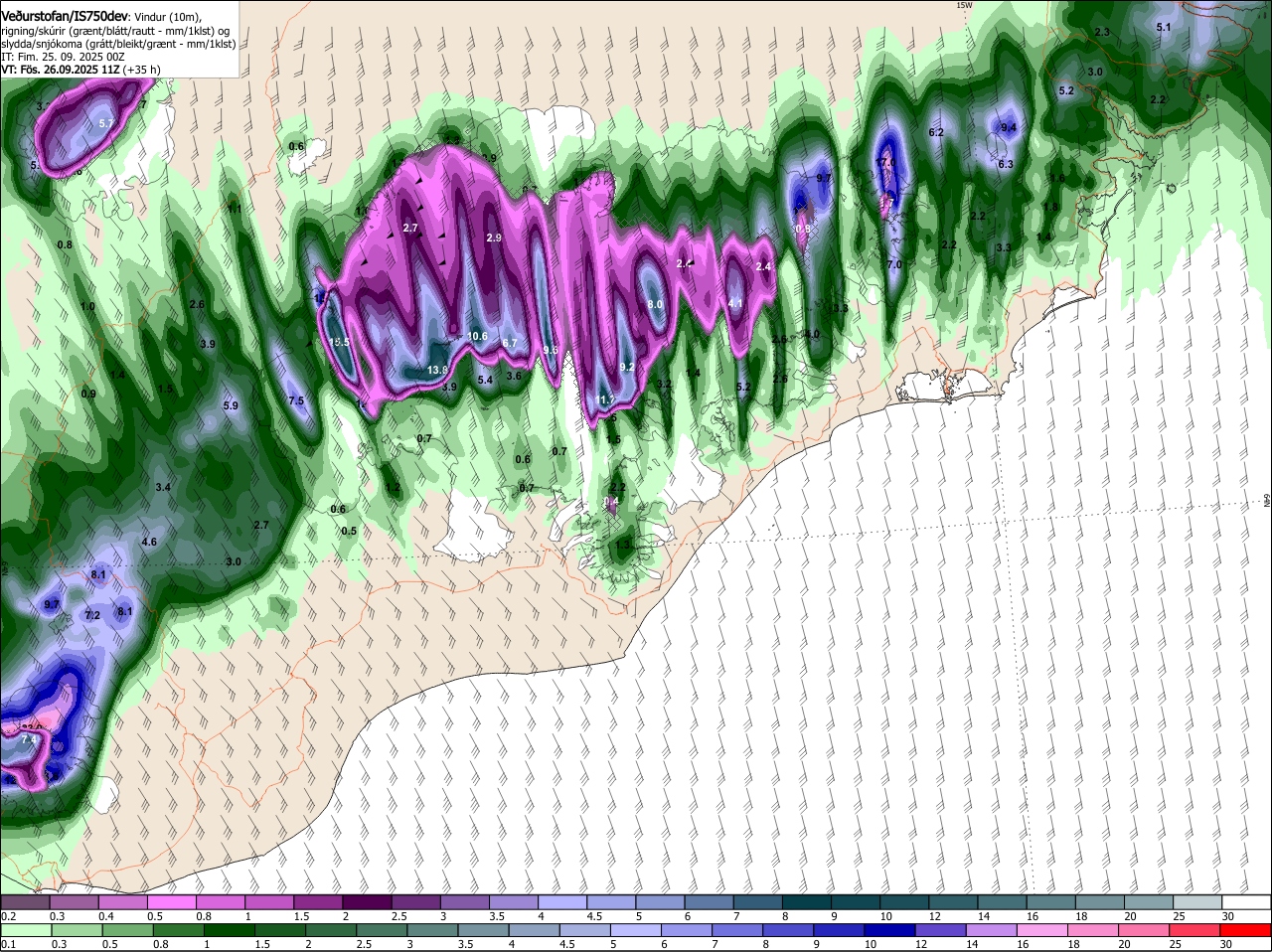Click the lavender swatch at 4.5 on upper legend
Image resolution: width=1272 pixels, height=952 pixels.
pos(611,901)
